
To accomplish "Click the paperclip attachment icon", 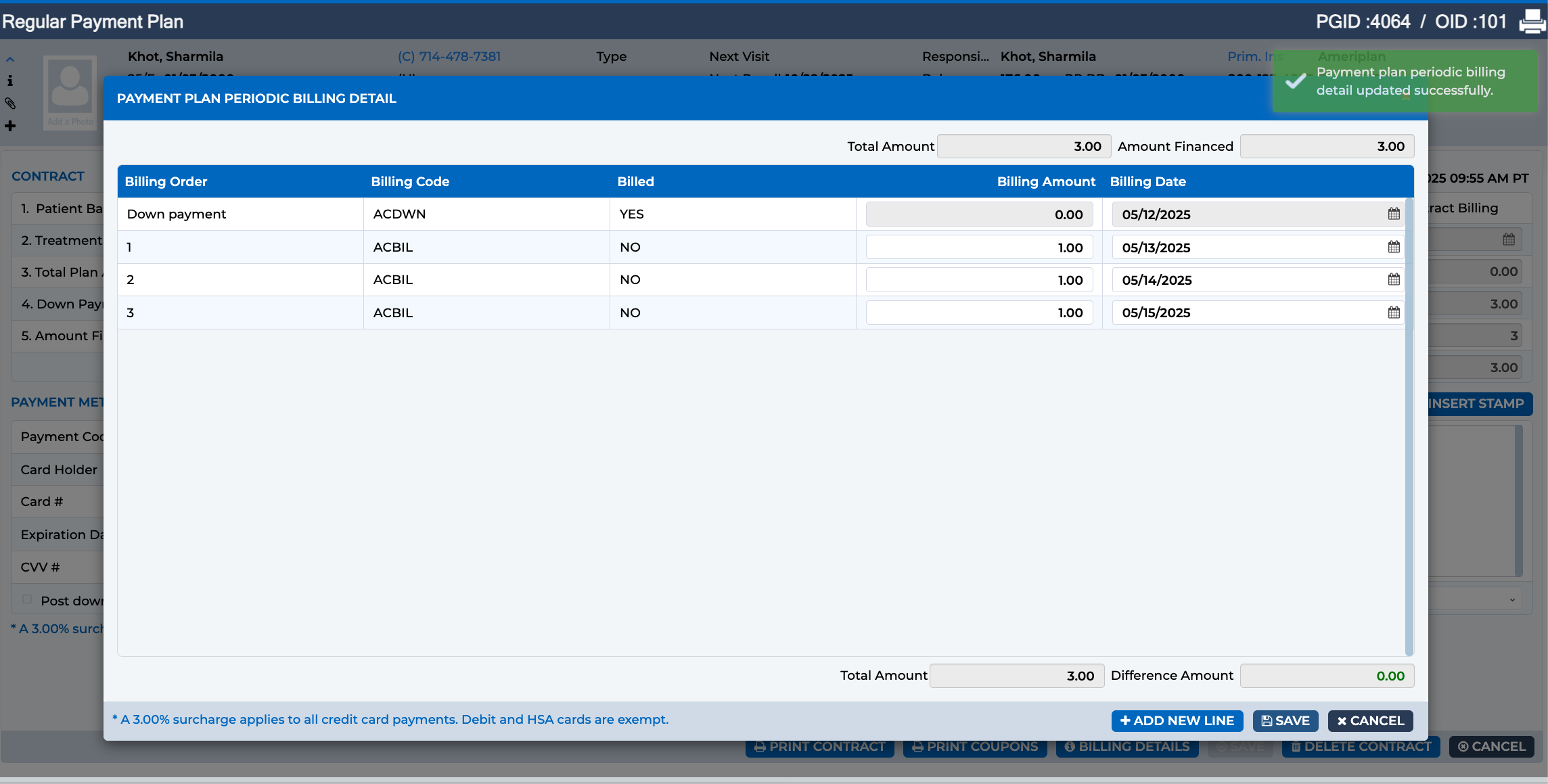I will [10, 103].
